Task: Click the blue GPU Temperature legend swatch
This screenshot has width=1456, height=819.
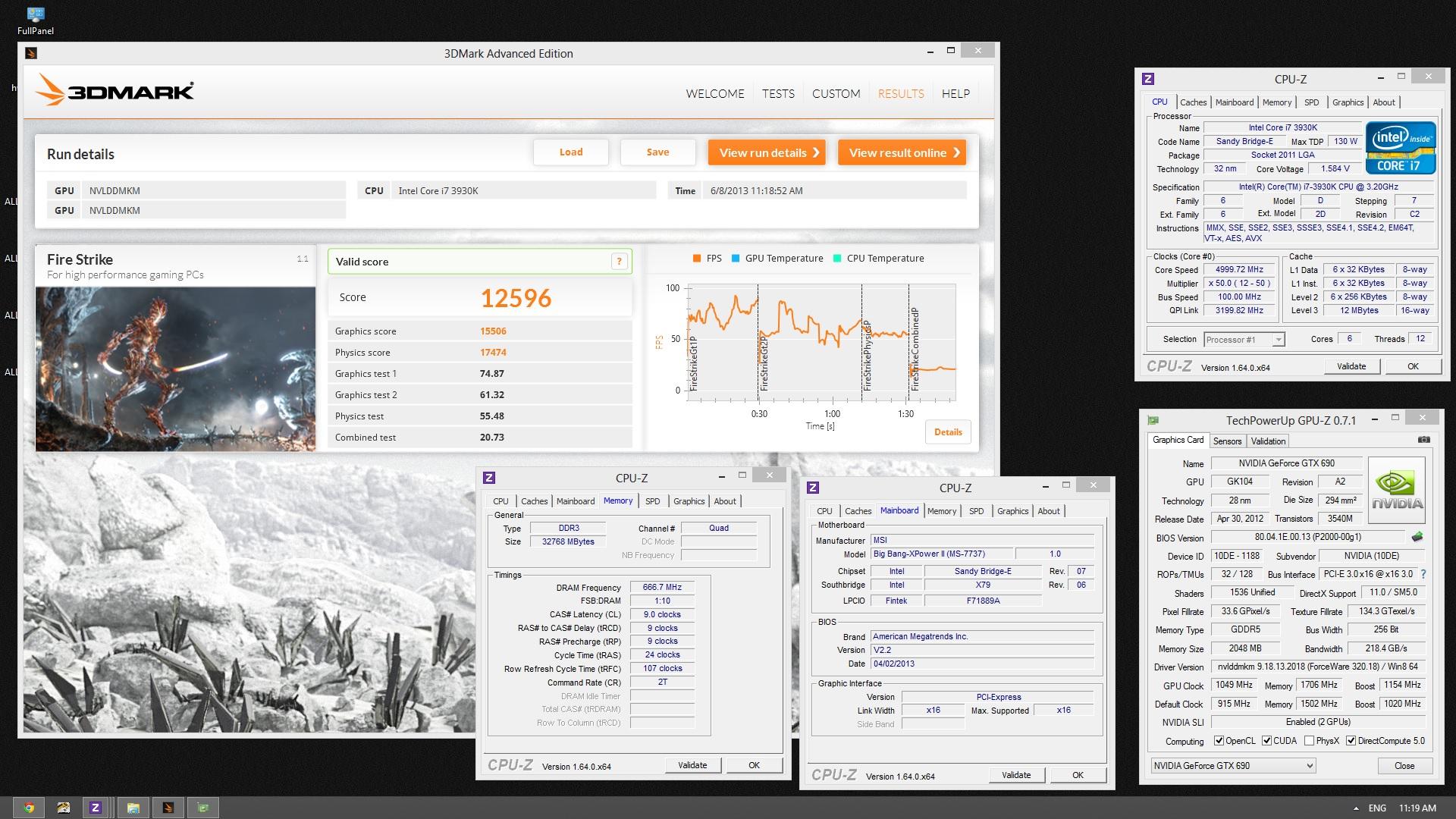Action: (x=735, y=259)
